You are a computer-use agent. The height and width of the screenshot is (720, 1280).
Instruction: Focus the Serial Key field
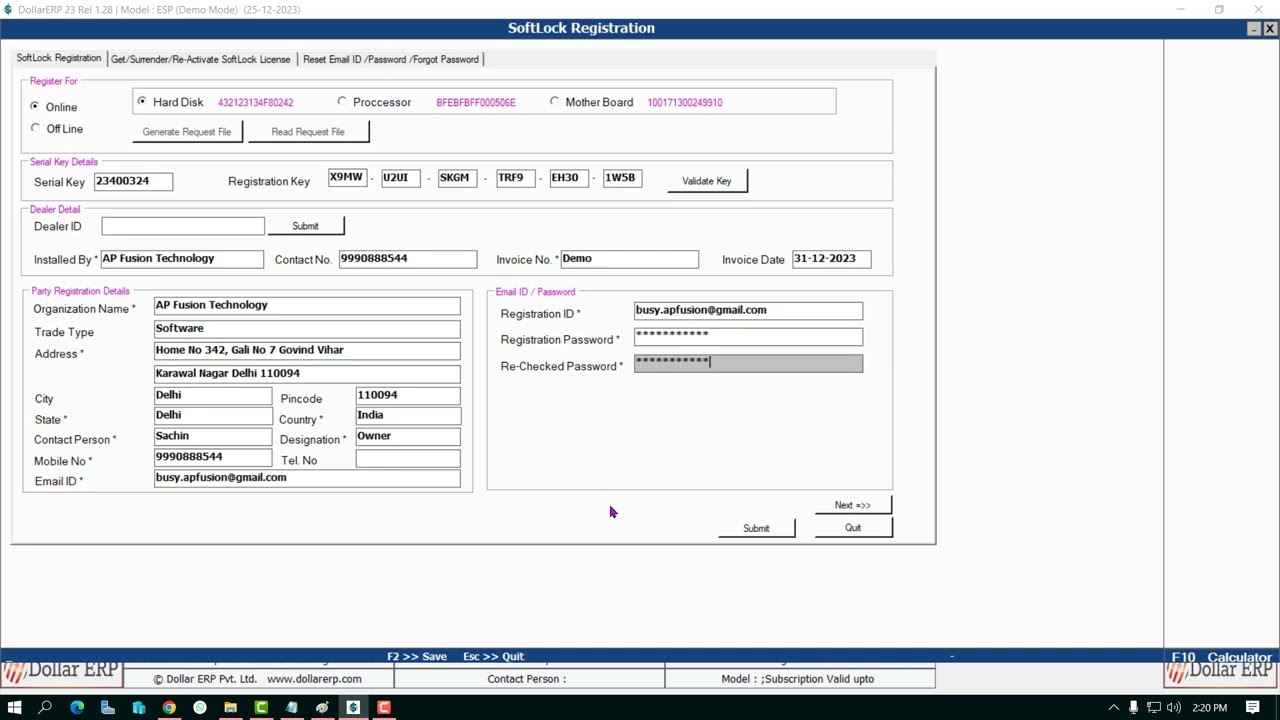pyautogui.click(x=133, y=181)
